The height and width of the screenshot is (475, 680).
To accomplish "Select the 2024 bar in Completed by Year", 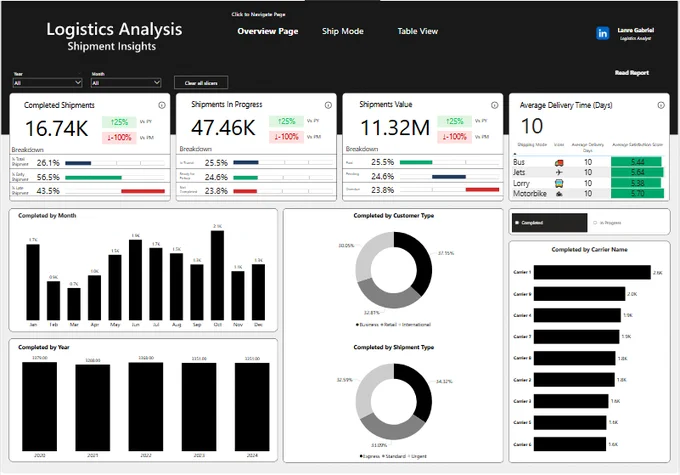I will point(252,407).
